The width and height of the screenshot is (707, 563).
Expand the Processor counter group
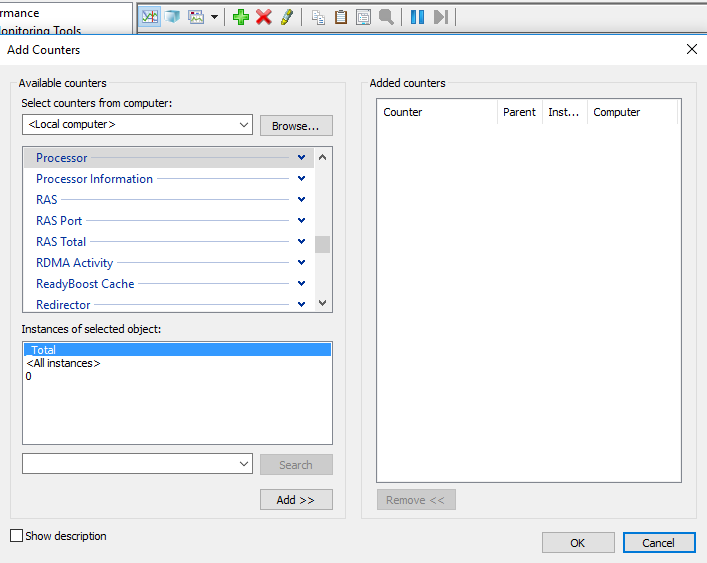pyautogui.click(x=302, y=157)
